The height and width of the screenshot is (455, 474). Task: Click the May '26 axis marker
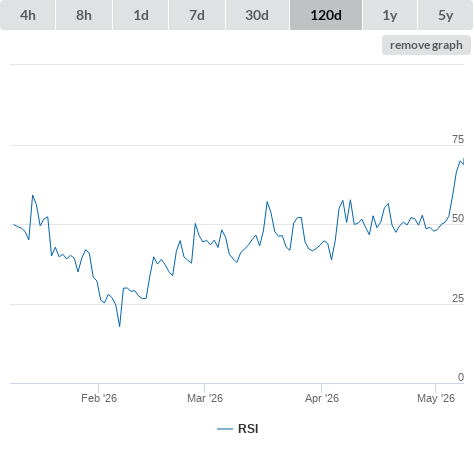click(x=436, y=398)
